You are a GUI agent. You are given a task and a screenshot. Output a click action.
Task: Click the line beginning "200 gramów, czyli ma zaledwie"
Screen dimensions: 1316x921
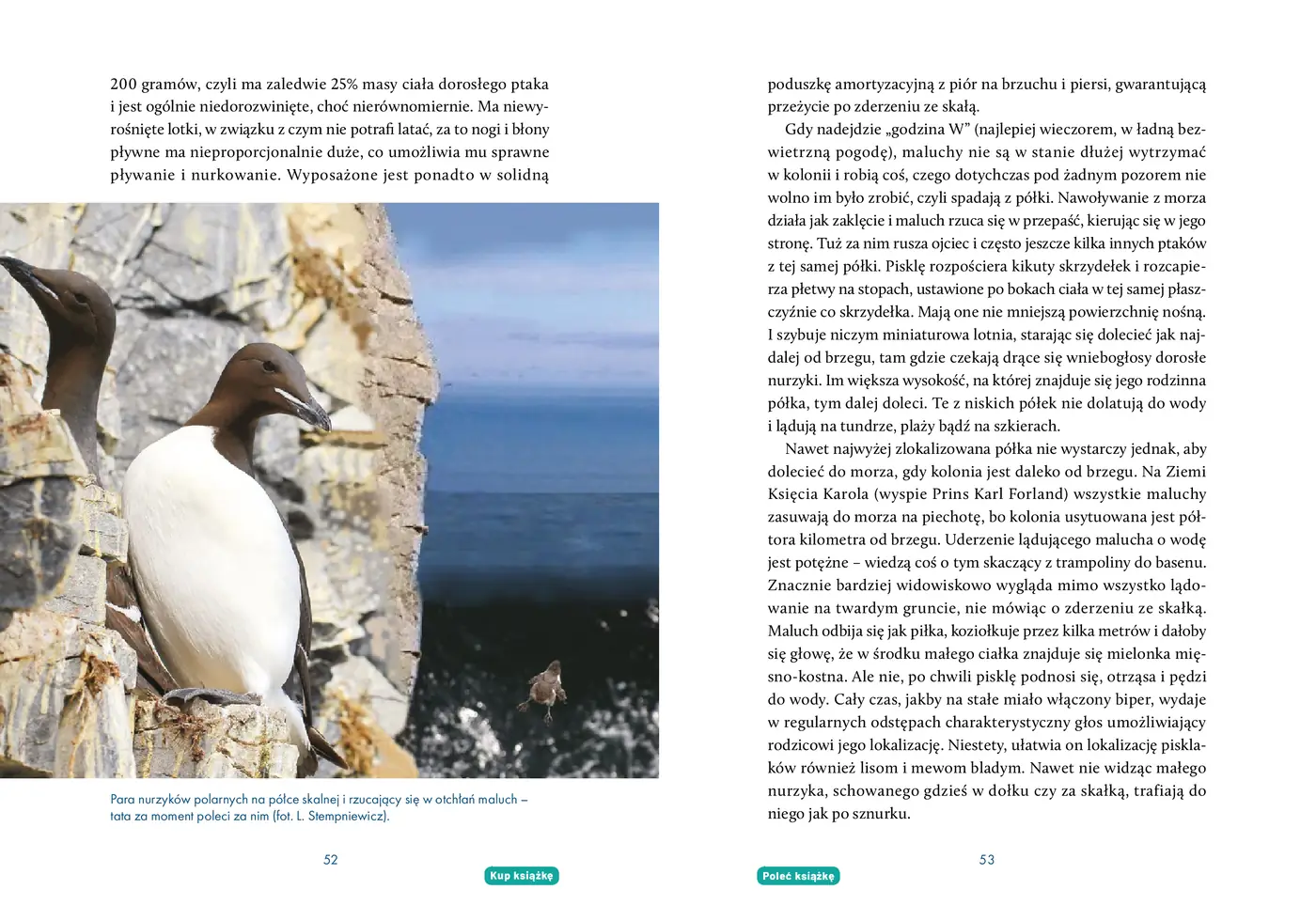click(x=329, y=84)
